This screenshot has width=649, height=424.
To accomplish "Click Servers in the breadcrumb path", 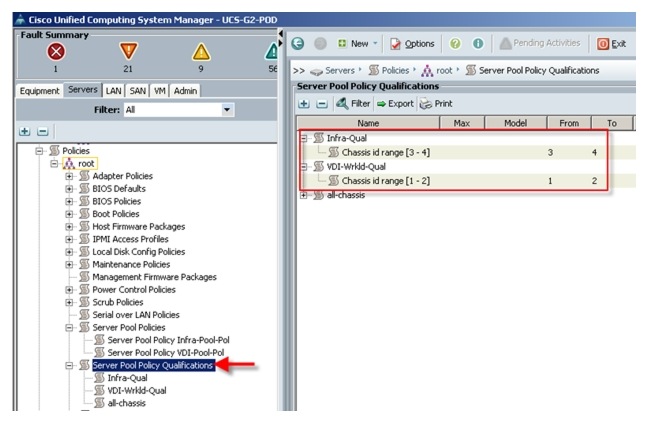I will (340, 70).
